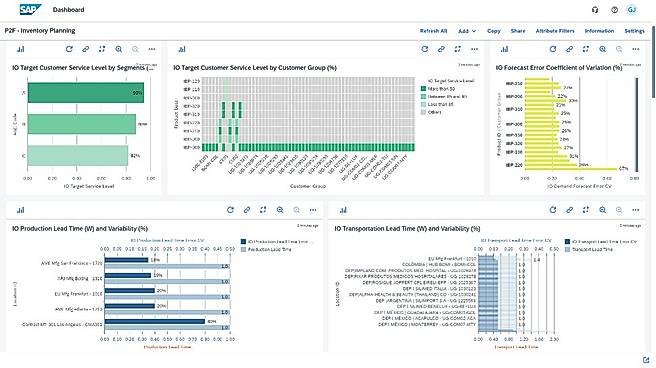Click the Share button
The width and height of the screenshot is (656, 368).
tap(518, 31)
